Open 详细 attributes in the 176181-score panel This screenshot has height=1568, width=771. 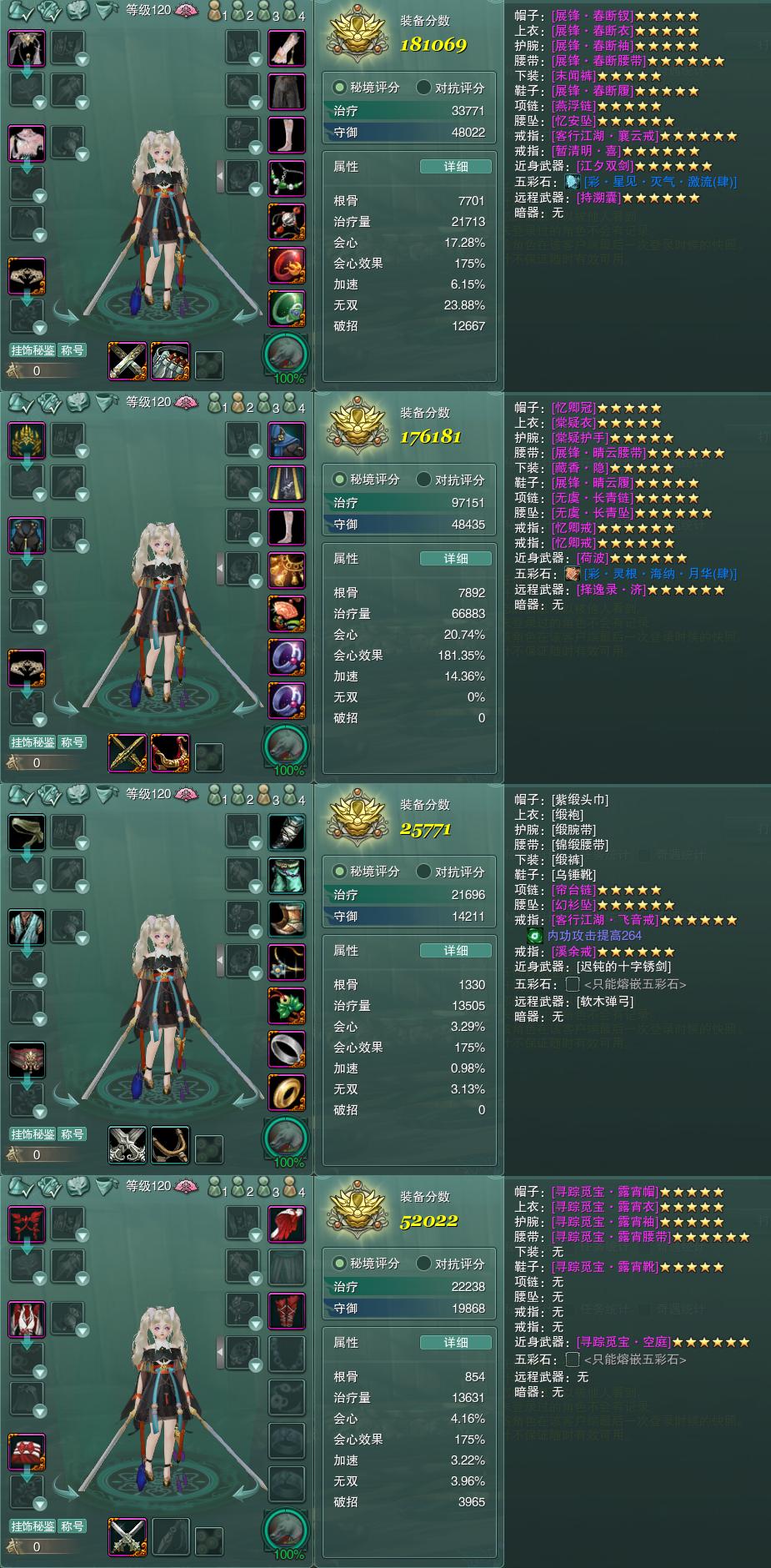click(456, 559)
